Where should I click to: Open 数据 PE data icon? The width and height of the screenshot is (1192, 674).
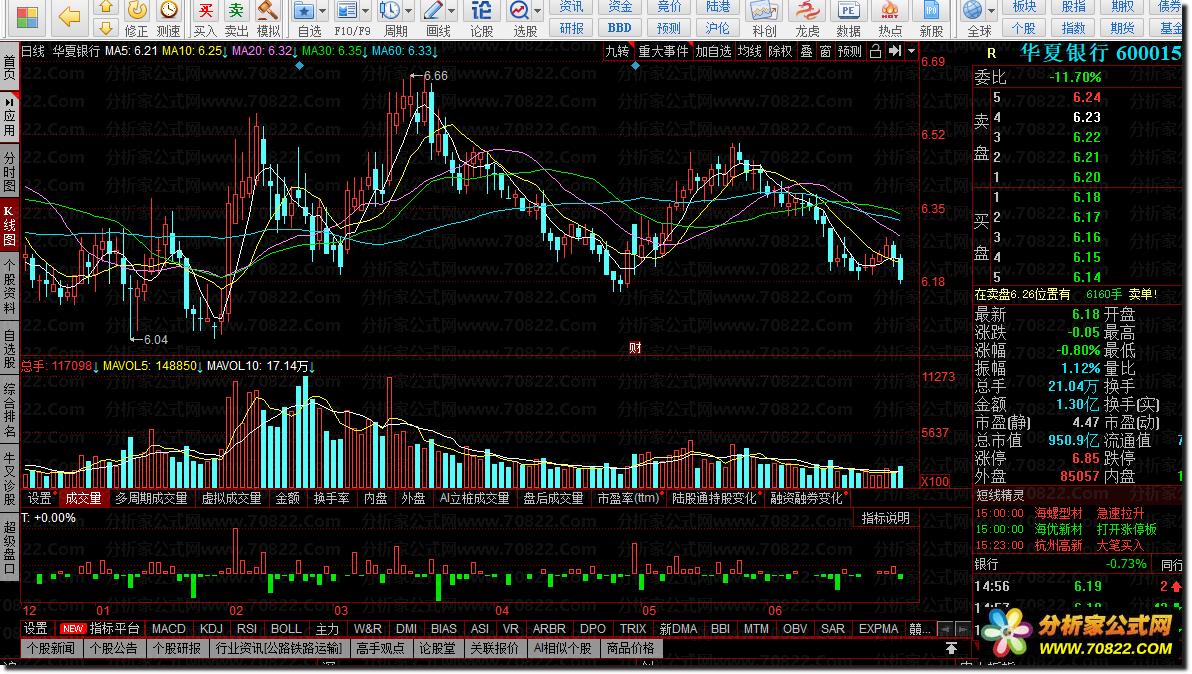(x=848, y=11)
